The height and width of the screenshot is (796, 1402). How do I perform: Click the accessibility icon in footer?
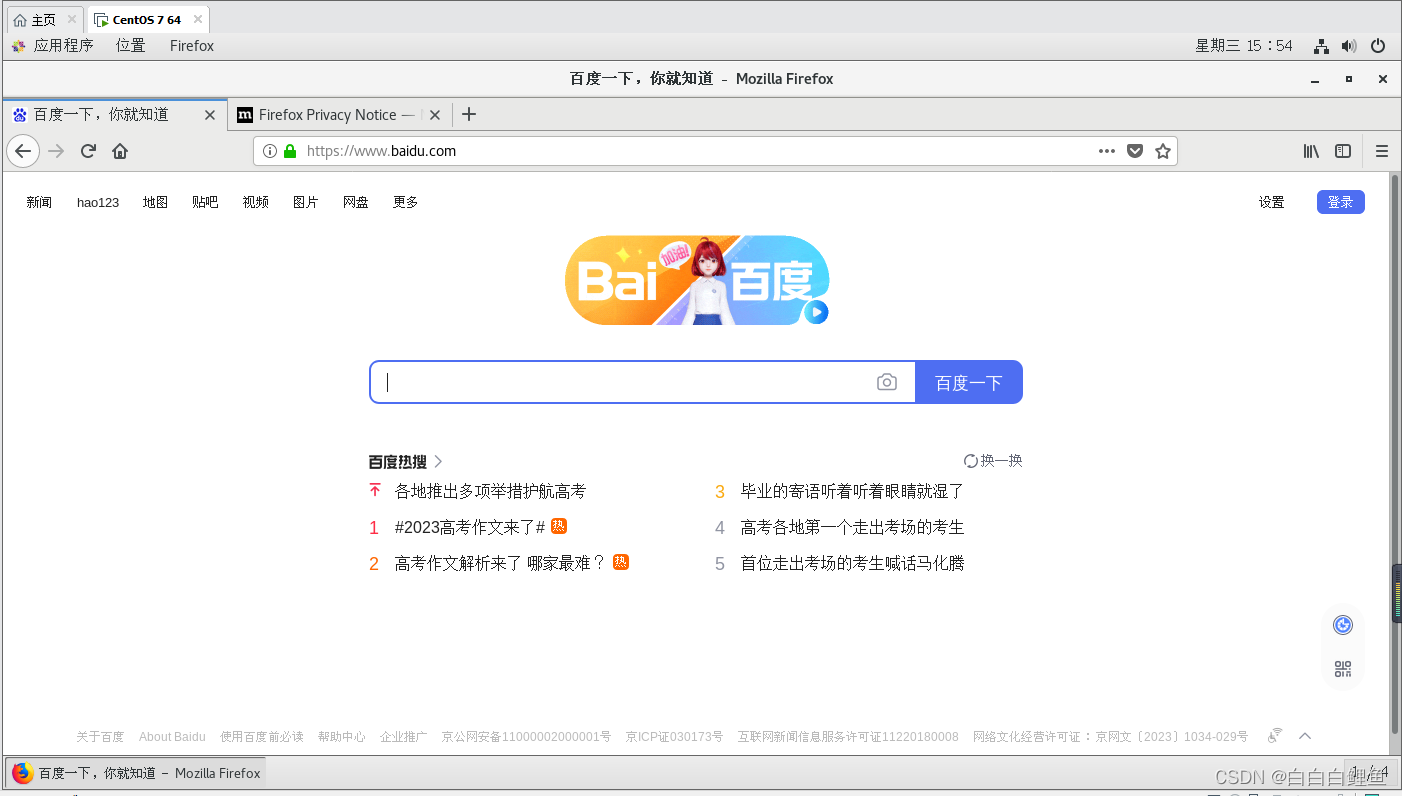[1274, 736]
